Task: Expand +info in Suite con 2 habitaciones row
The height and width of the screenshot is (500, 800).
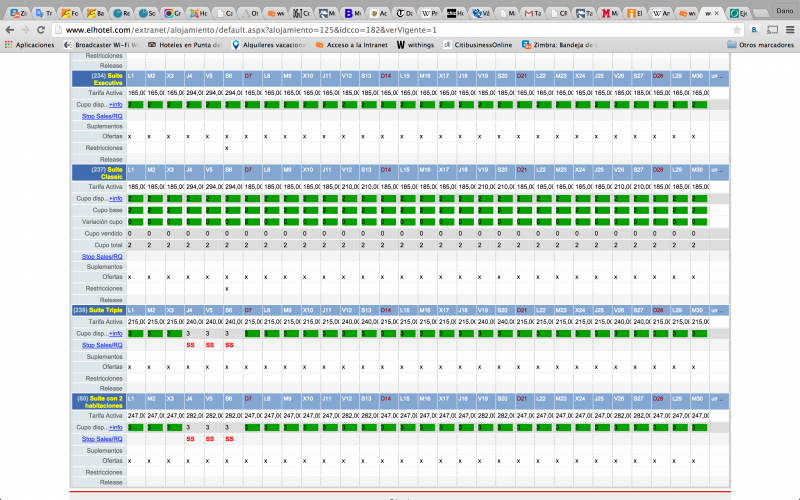Action: tap(115, 427)
